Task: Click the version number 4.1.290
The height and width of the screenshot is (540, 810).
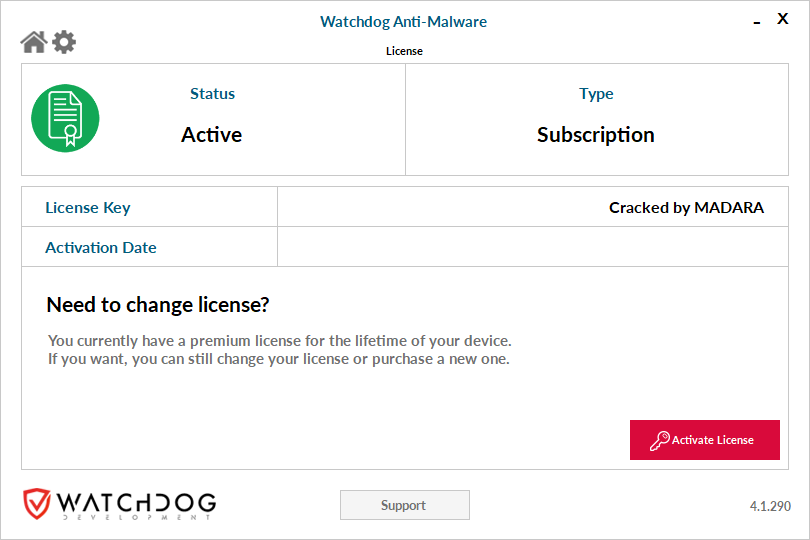Action: point(770,506)
